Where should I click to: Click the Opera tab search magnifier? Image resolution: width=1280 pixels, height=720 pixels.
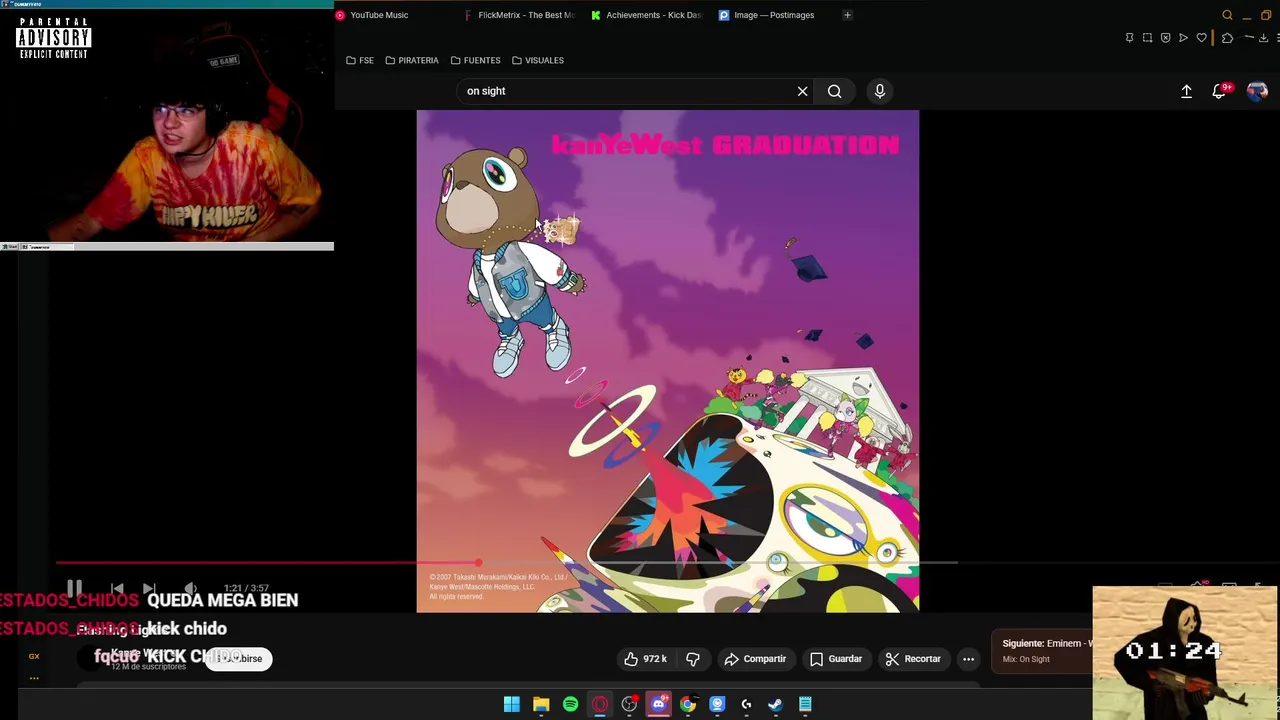click(x=1227, y=15)
